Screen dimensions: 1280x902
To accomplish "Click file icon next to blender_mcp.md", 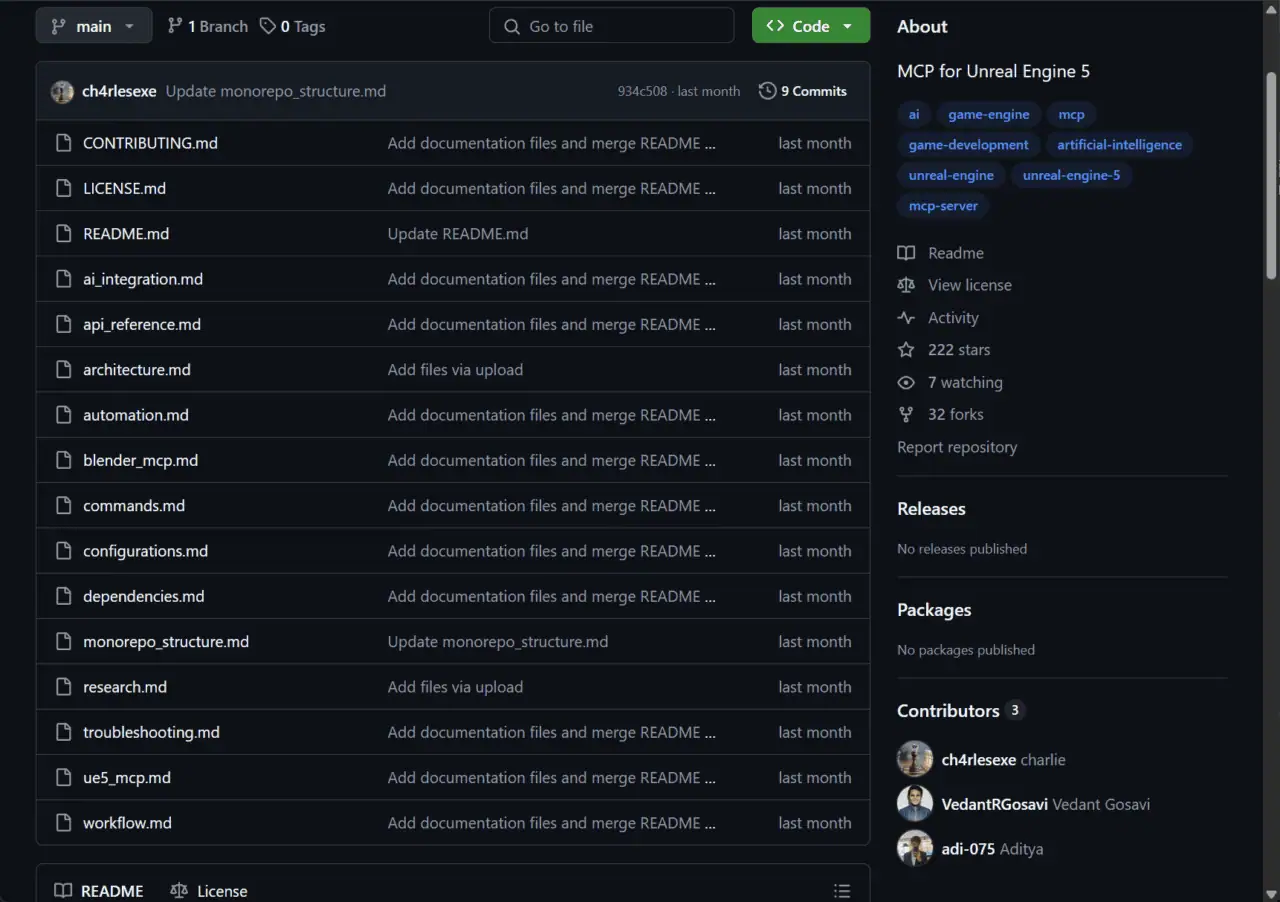I will coord(63,460).
